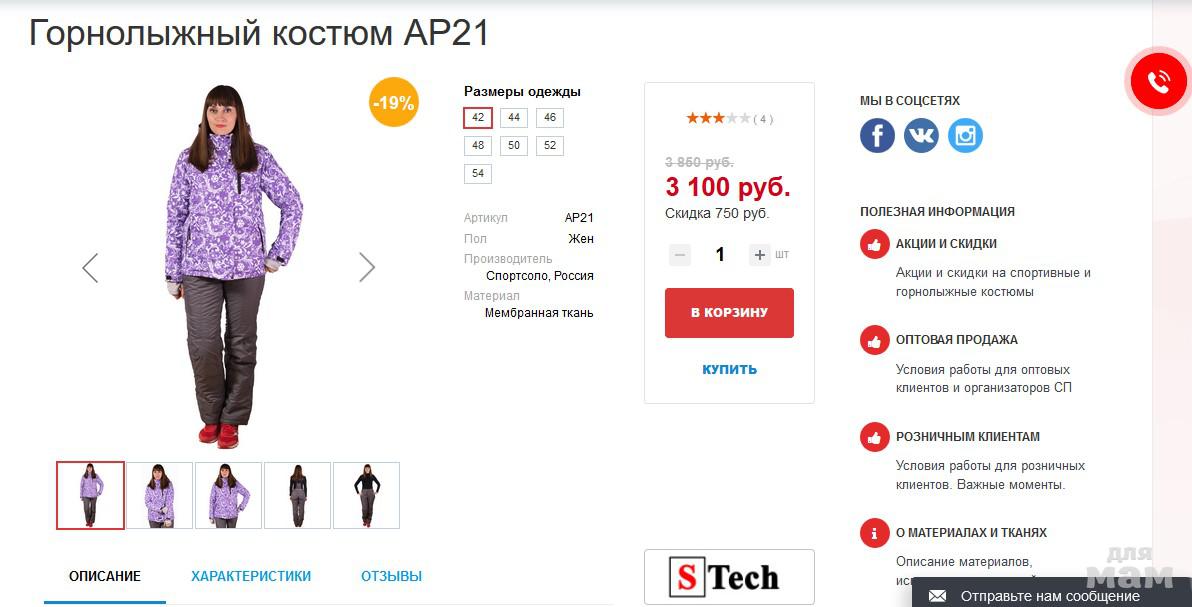Click the star rating of the product
The width and height of the screenshot is (1192, 607).
coord(718,118)
